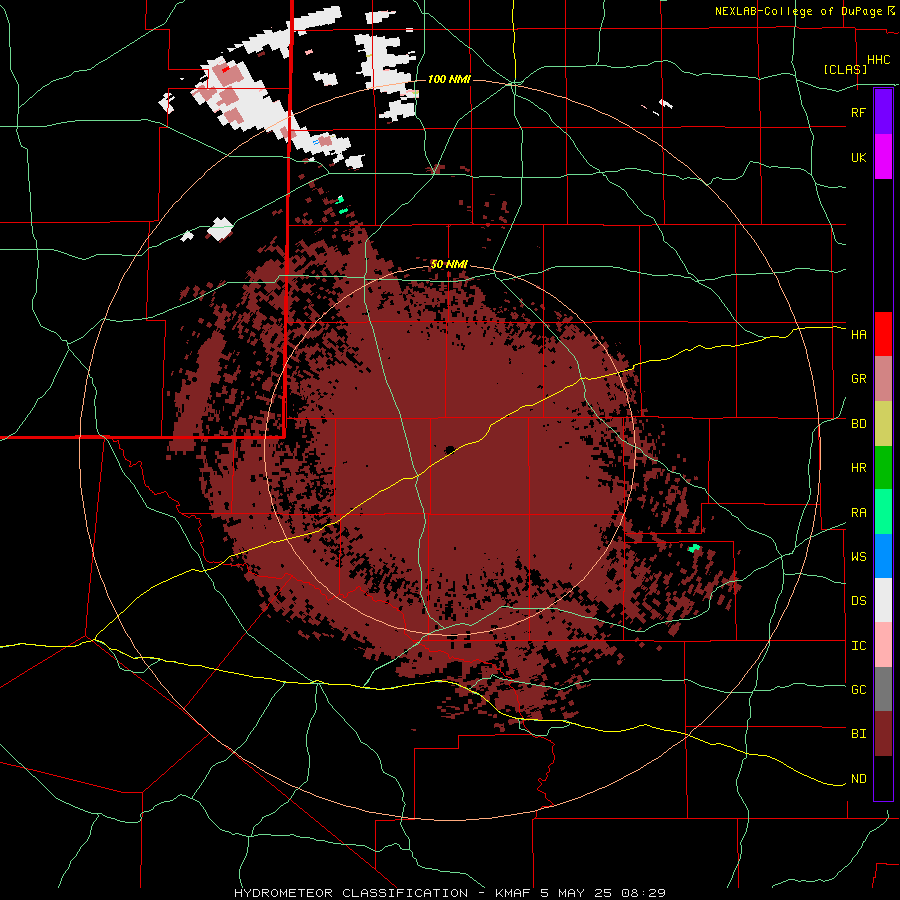This screenshot has height=900, width=900.
Task: Click the RF legend label
Action: coord(858,112)
